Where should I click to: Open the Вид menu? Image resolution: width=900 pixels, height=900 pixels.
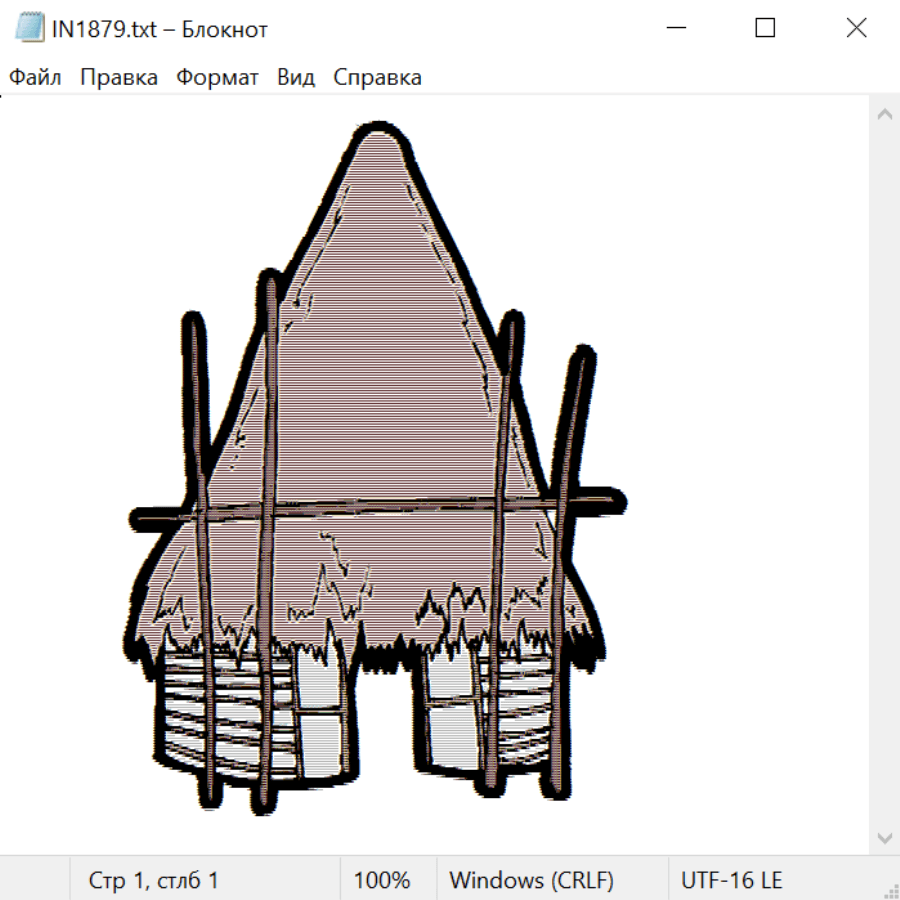point(296,78)
